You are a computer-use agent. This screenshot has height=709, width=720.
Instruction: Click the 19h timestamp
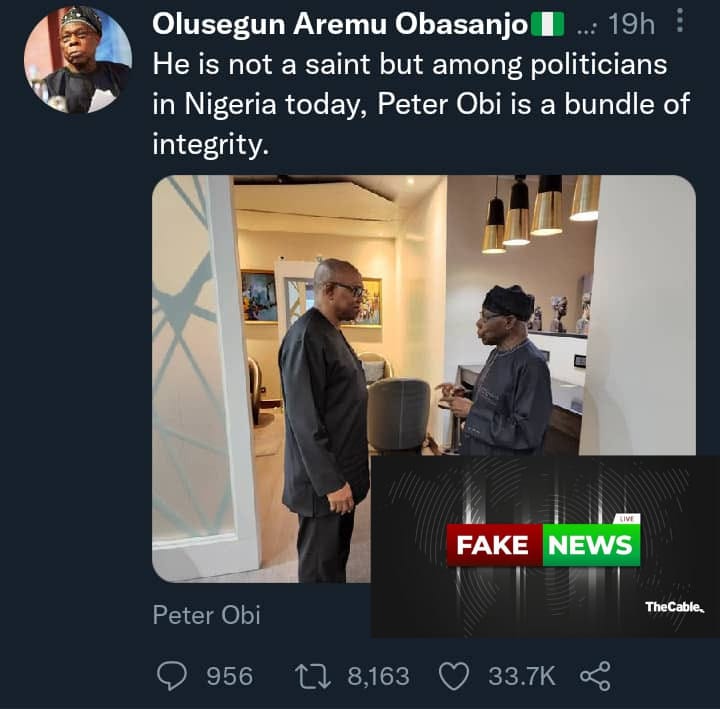coord(631,24)
